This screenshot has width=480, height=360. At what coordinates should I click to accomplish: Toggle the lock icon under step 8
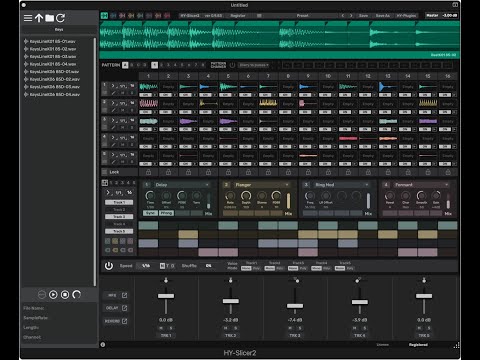pyautogui.click(x=288, y=172)
